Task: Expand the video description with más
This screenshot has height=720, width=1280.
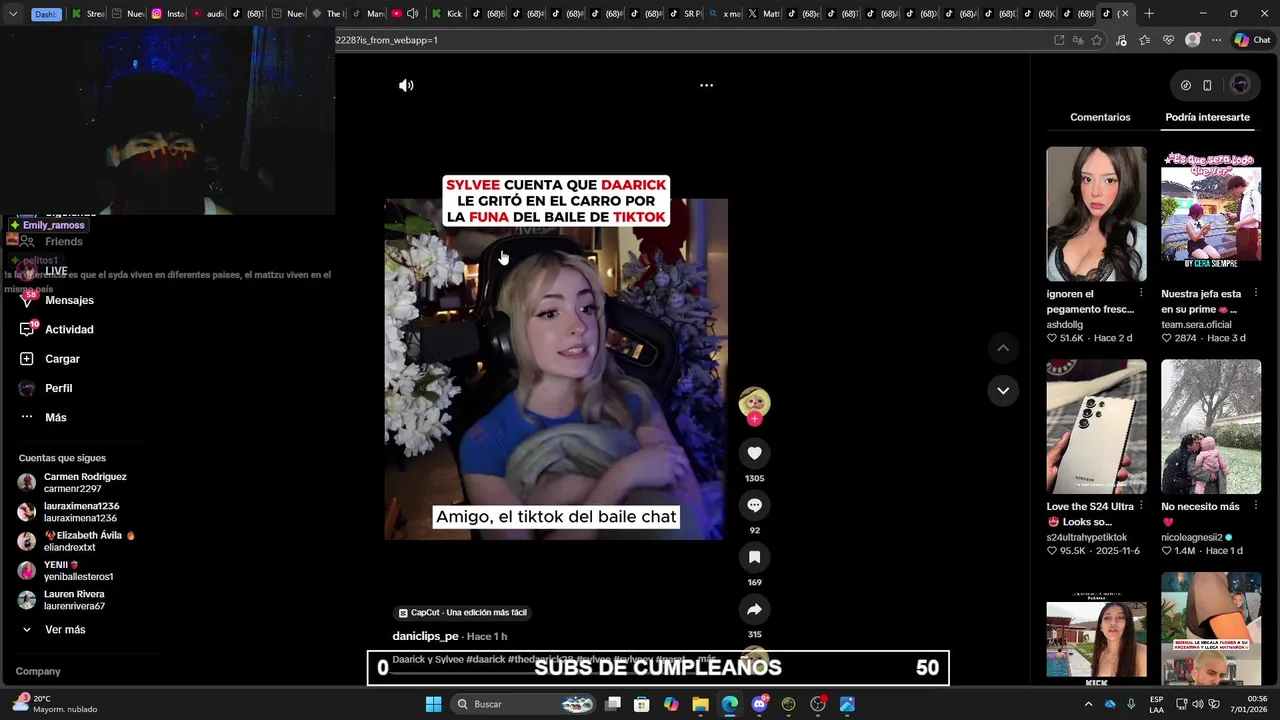Action: pos(707,660)
